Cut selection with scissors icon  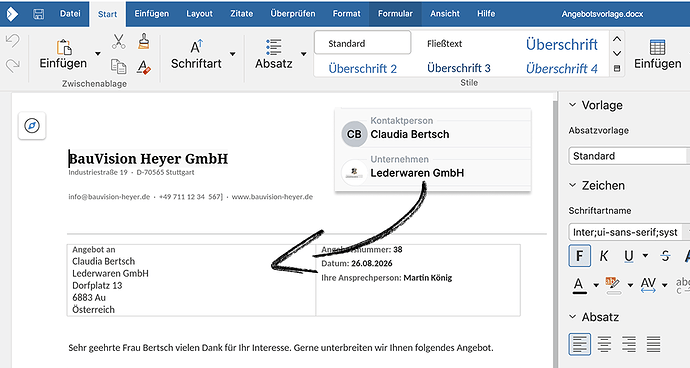coord(118,42)
